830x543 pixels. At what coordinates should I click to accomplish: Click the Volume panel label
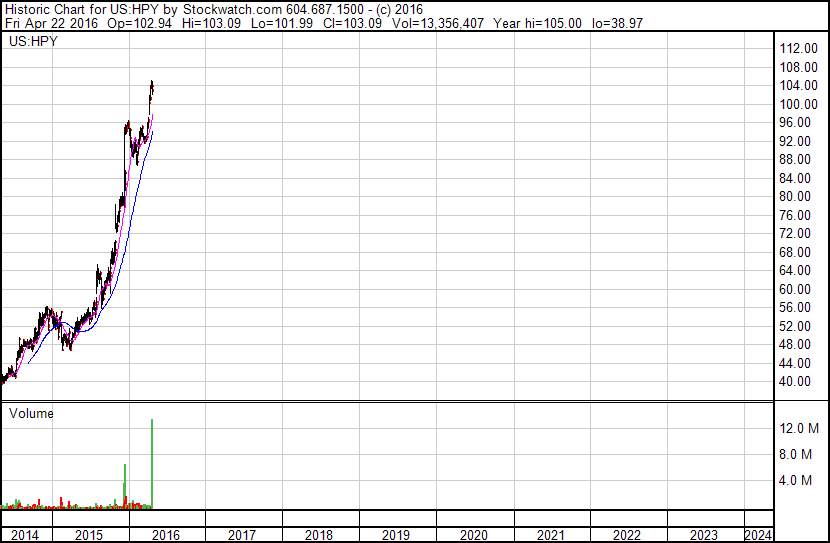(31, 413)
